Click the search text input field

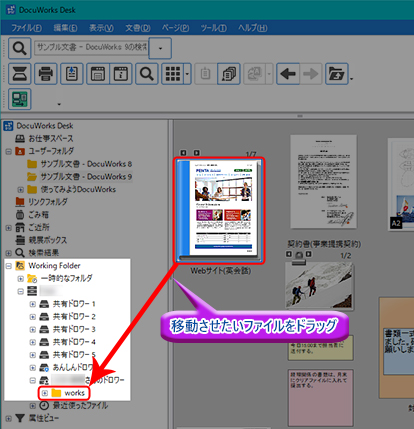point(91,47)
